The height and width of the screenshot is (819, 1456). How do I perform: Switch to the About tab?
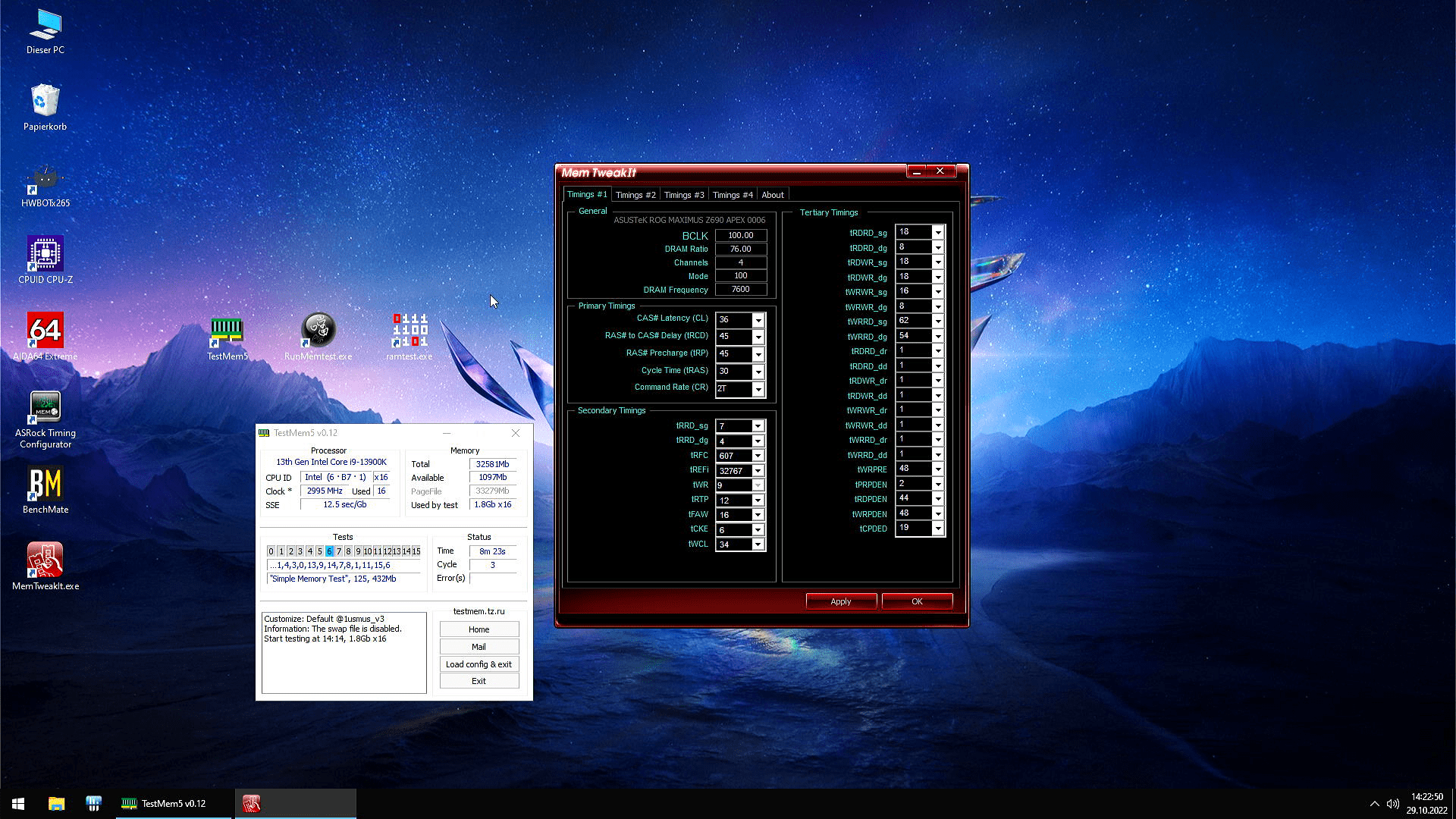(x=773, y=195)
